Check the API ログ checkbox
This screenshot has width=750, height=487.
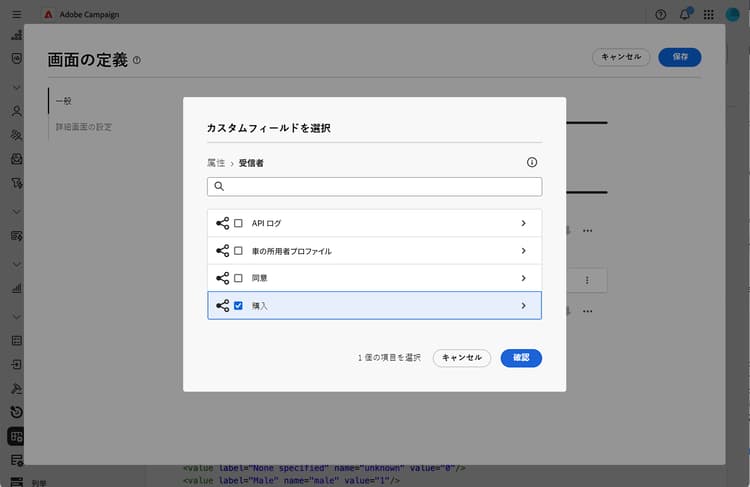click(238, 223)
